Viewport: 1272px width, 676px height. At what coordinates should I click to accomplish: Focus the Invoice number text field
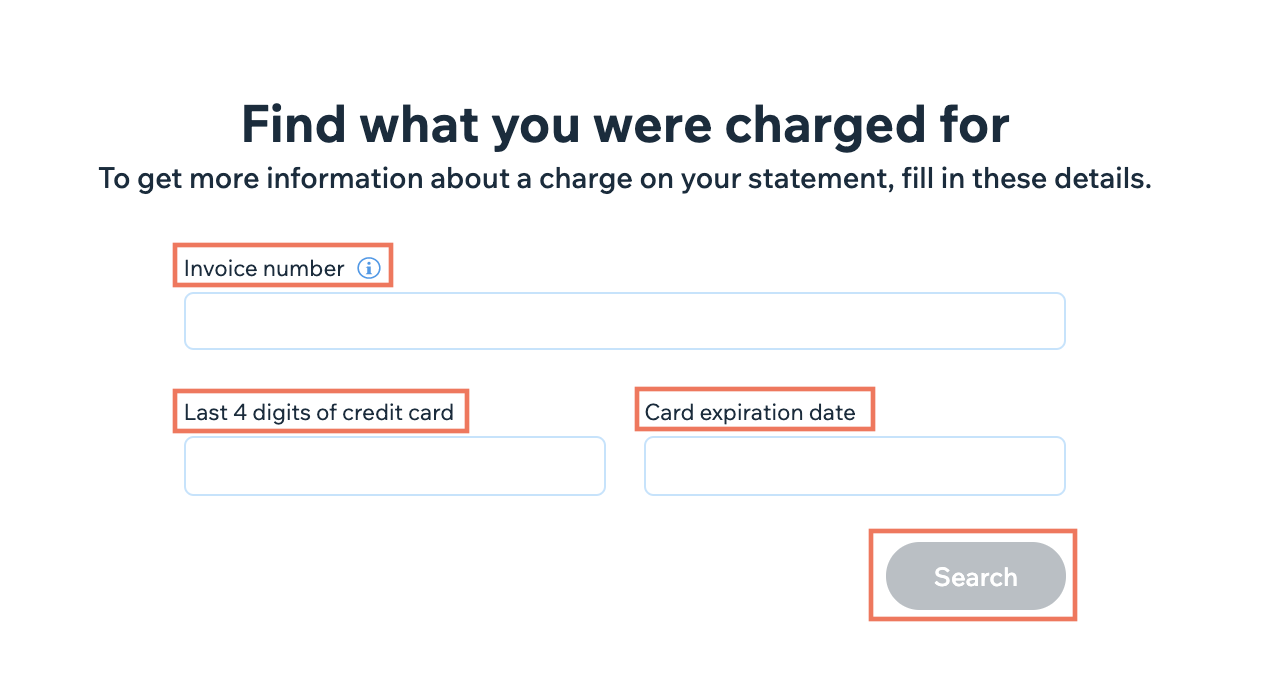(x=625, y=321)
